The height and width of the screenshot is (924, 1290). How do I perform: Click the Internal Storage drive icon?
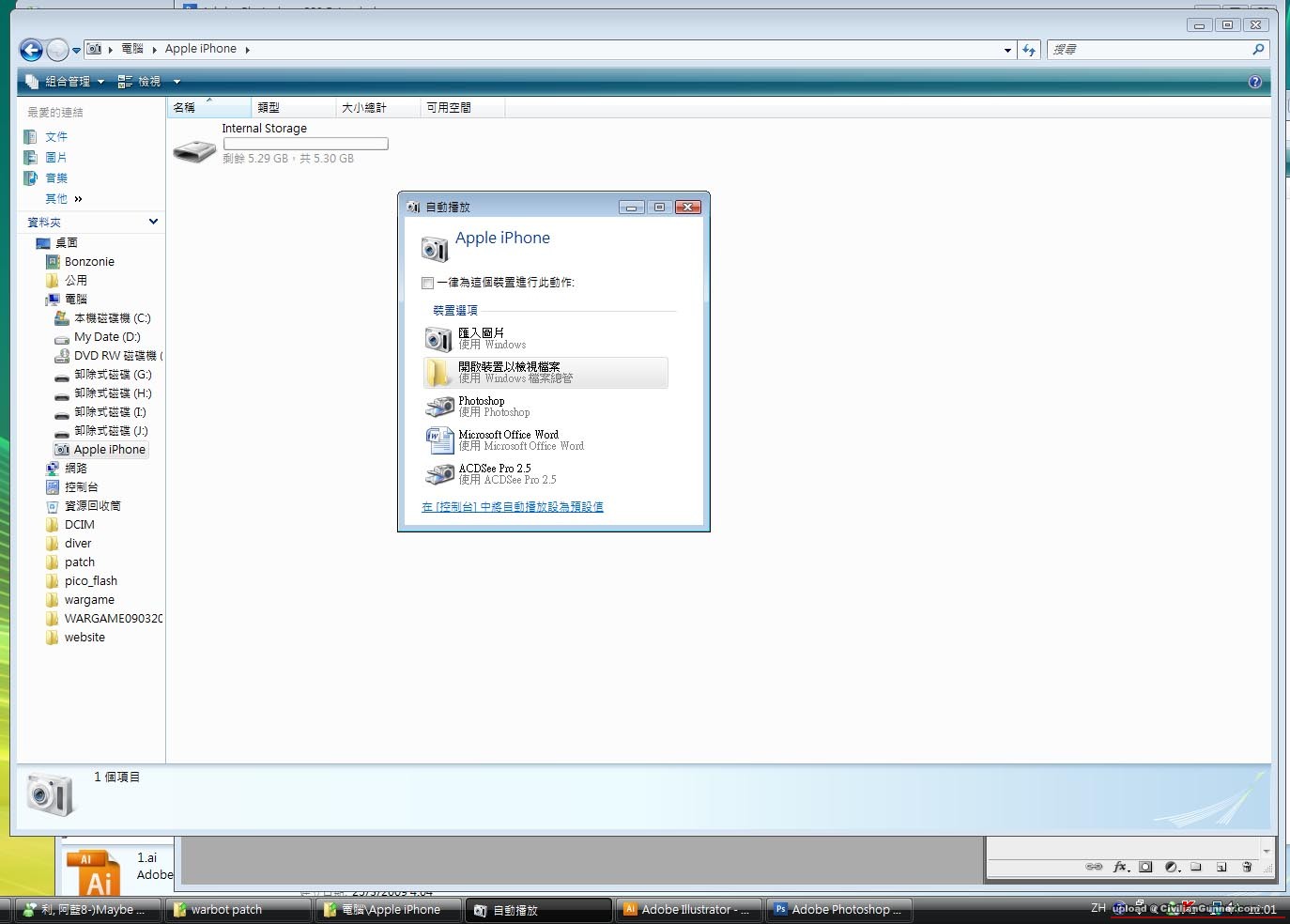click(x=195, y=150)
